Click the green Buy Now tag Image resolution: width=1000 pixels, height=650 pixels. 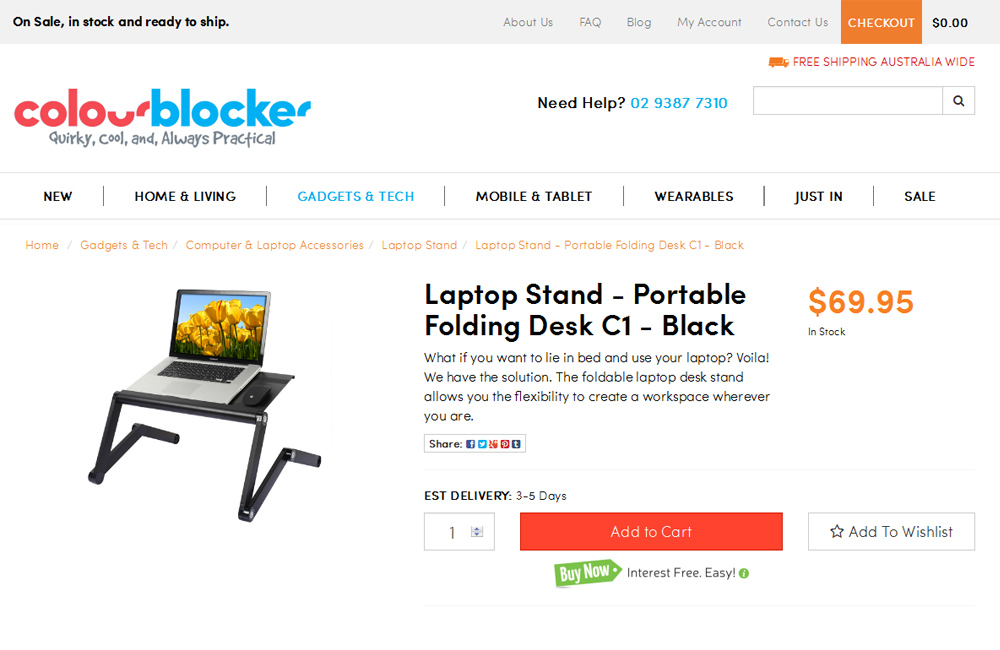587,572
